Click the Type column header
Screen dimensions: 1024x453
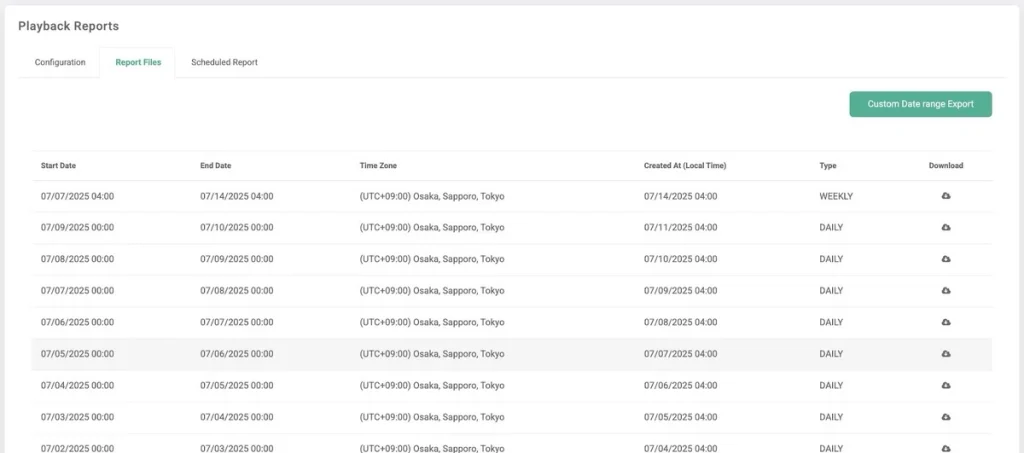click(x=828, y=166)
